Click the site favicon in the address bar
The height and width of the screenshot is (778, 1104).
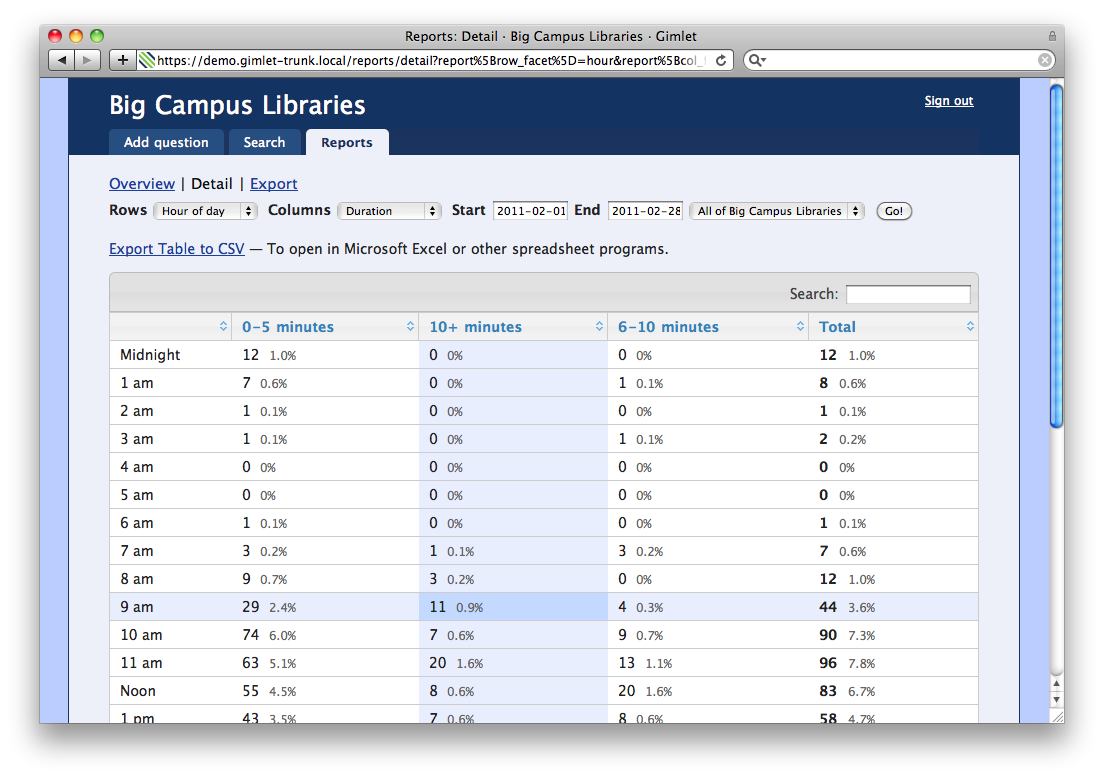coord(146,61)
